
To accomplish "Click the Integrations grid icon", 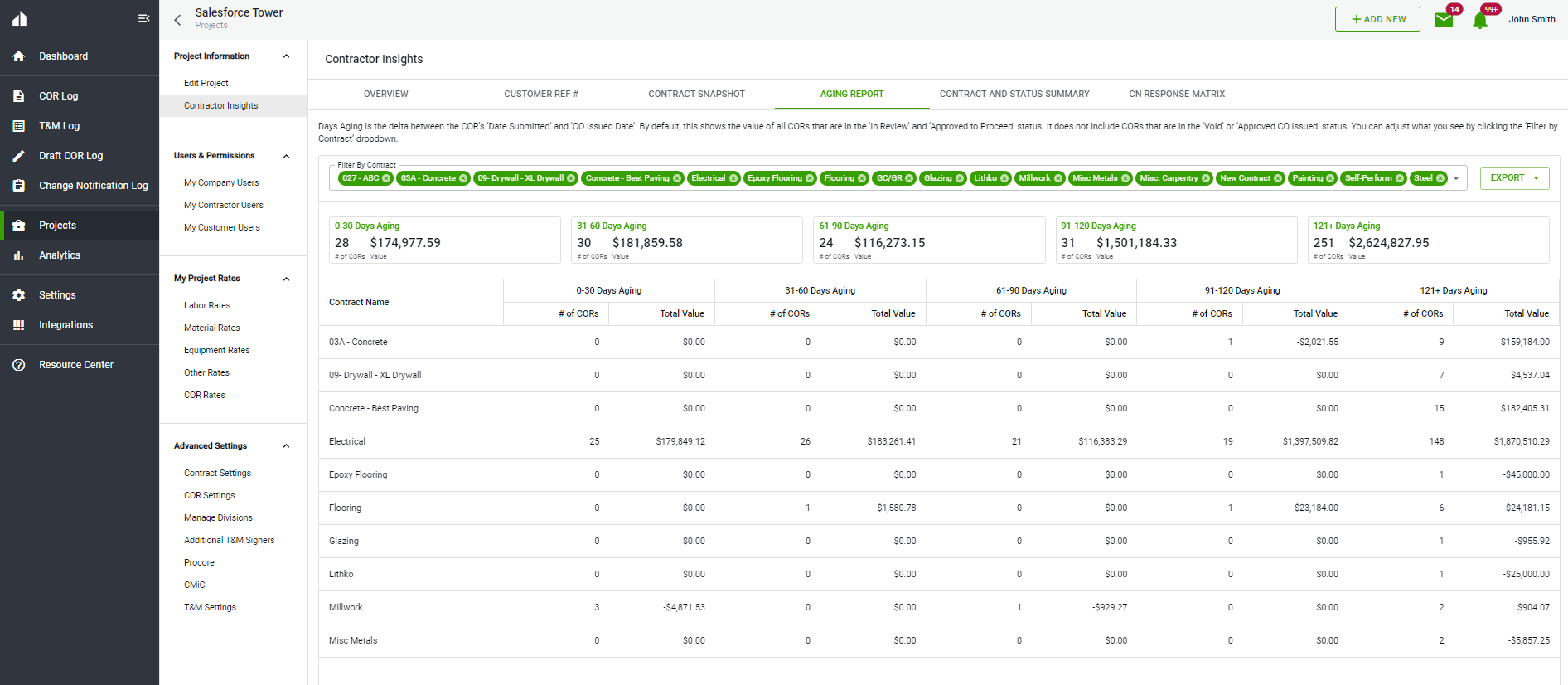I will pos(19,325).
